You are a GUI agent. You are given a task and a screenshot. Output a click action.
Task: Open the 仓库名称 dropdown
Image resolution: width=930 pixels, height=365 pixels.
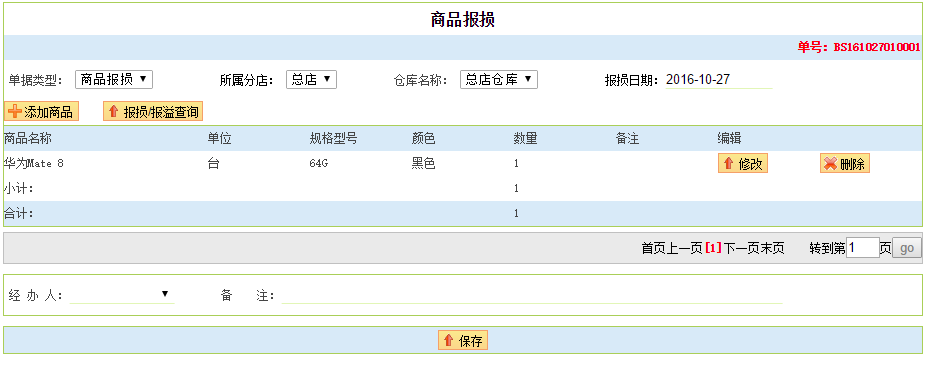499,80
